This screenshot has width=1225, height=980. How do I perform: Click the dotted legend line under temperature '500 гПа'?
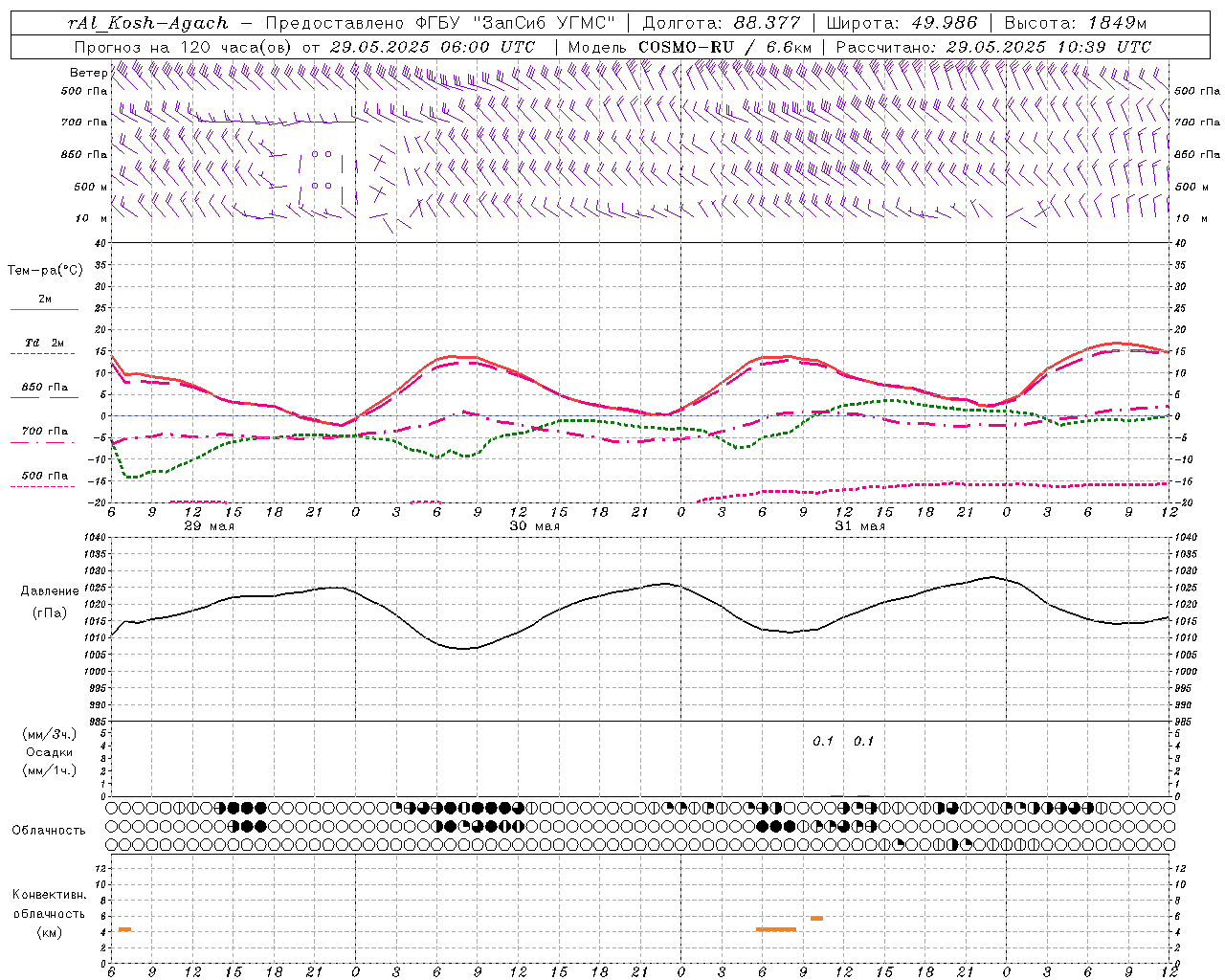click(x=43, y=486)
